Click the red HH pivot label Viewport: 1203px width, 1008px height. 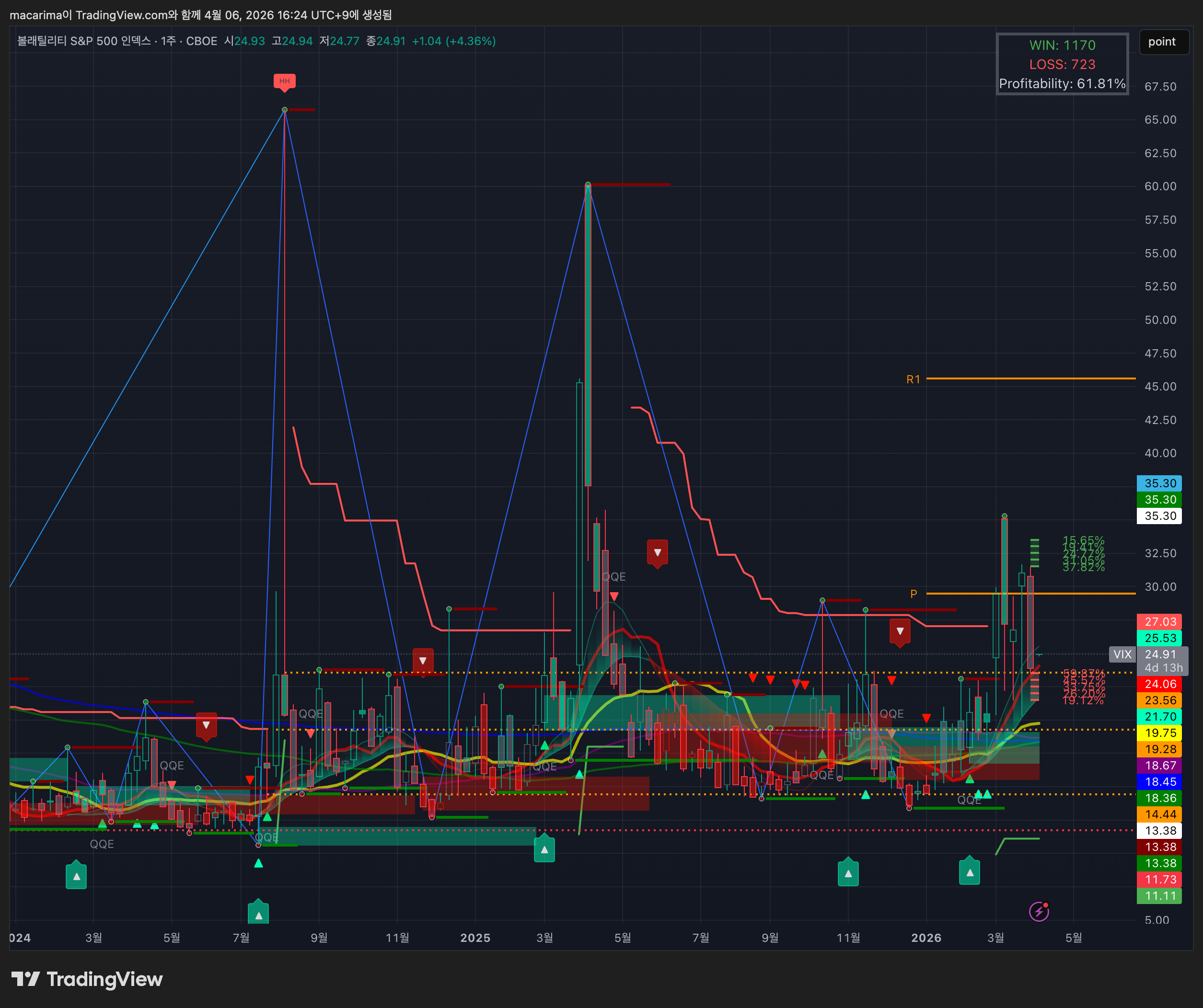(284, 81)
